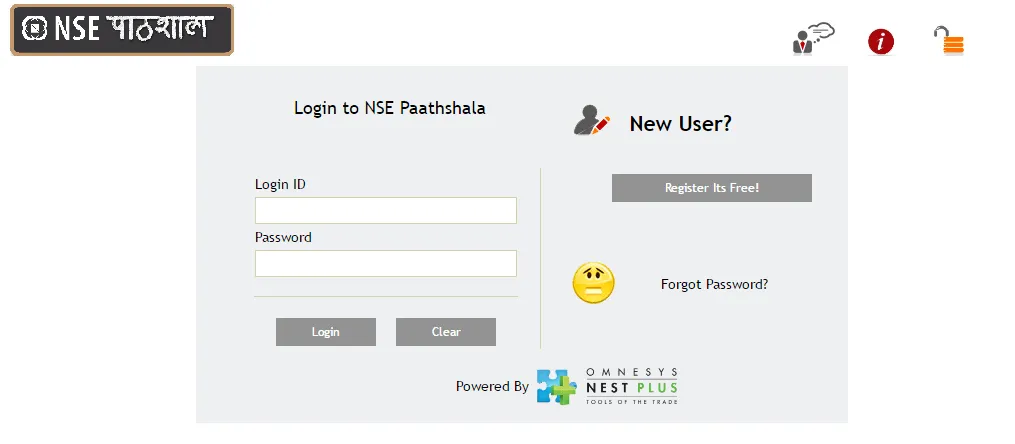Click the New User person-with-pencil icon
The width and height of the screenshot is (1015, 444).
(x=591, y=120)
